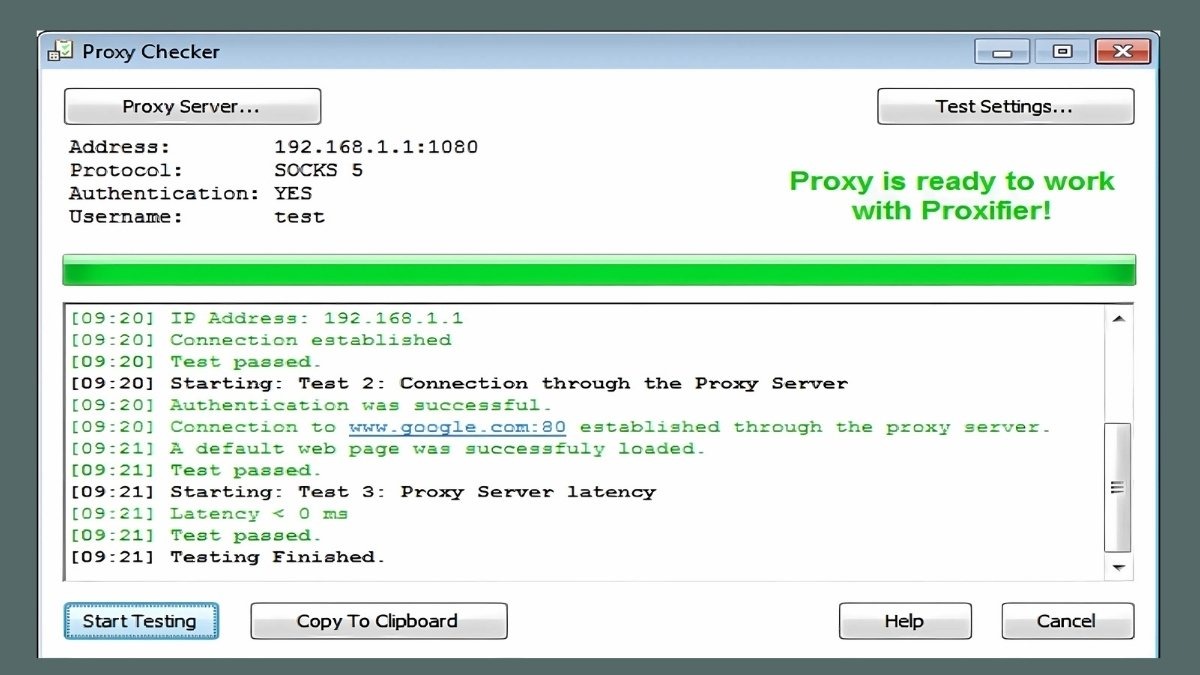Close the Proxy Checker window
The image size is (1200, 675).
[x=1122, y=51]
